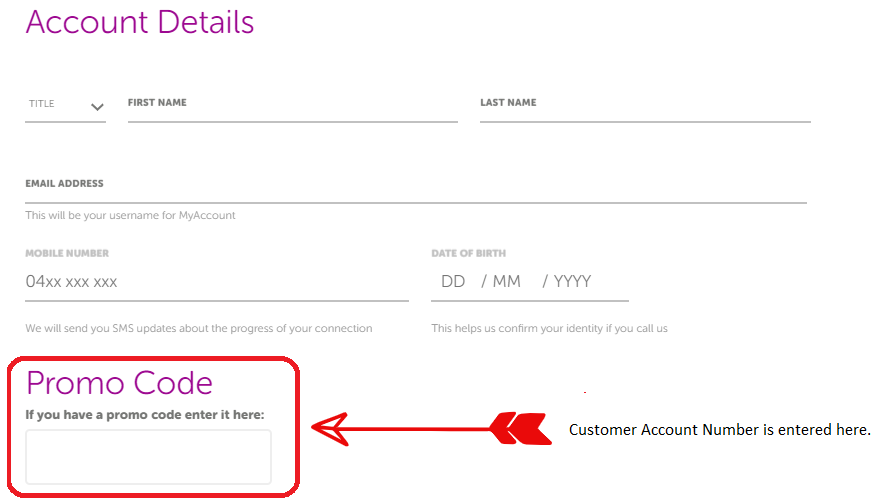882x503 pixels.
Task: Select the Title field label
Action: coord(42,104)
